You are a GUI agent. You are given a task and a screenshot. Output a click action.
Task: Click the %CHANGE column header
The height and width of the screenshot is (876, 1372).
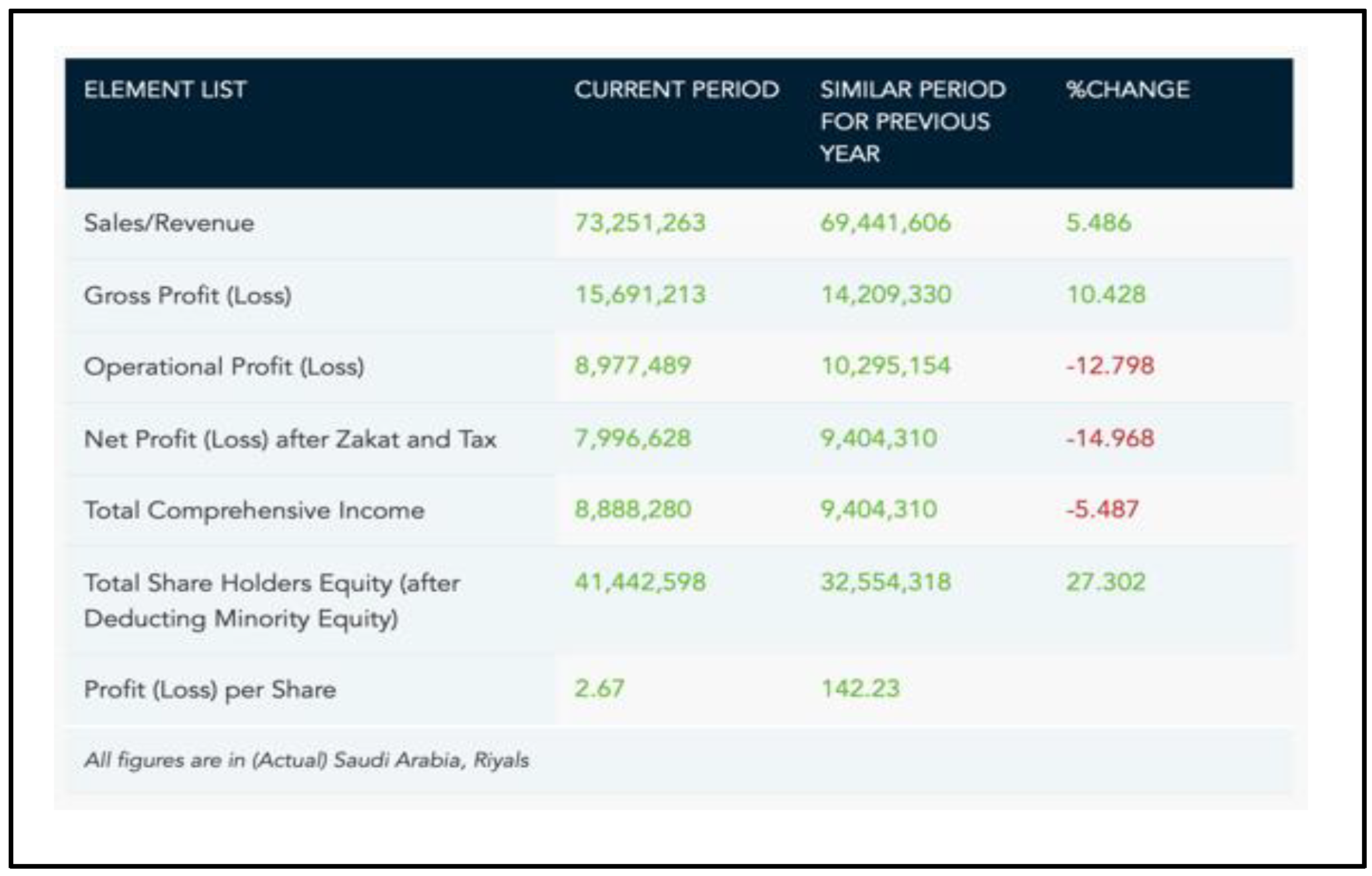click(x=1128, y=89)
